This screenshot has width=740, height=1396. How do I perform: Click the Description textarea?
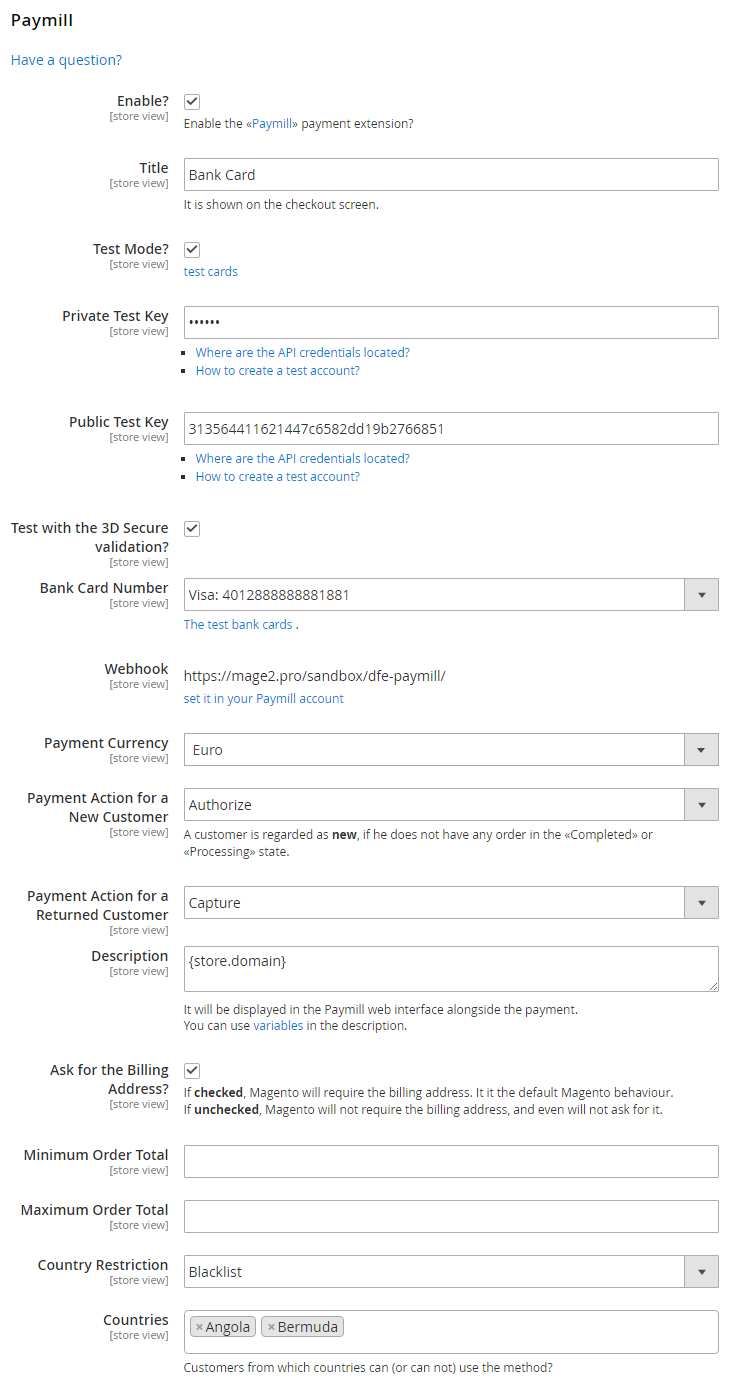(x=450, y=969)
